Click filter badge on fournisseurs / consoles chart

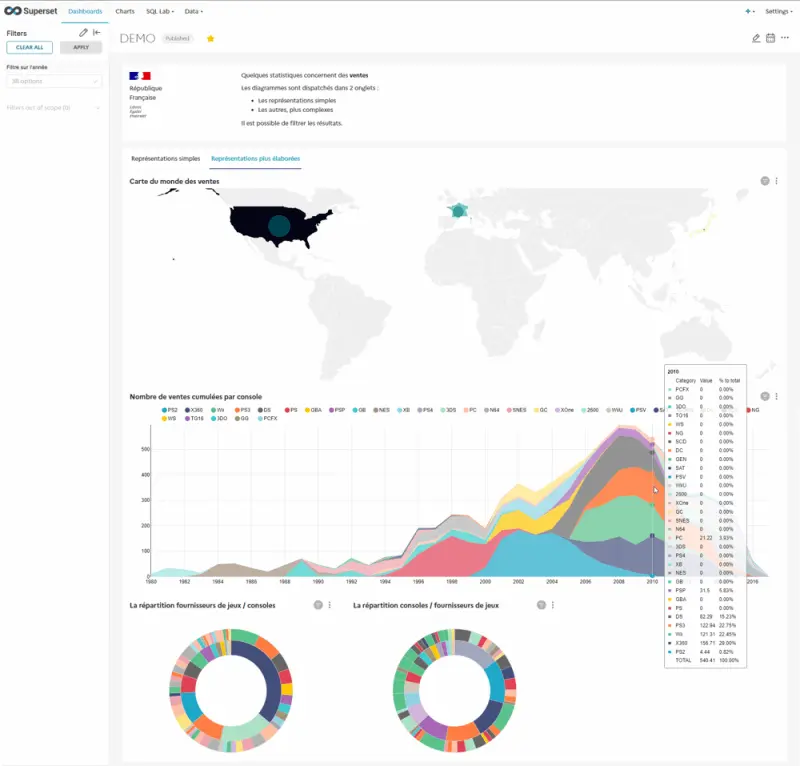(318, 605)
